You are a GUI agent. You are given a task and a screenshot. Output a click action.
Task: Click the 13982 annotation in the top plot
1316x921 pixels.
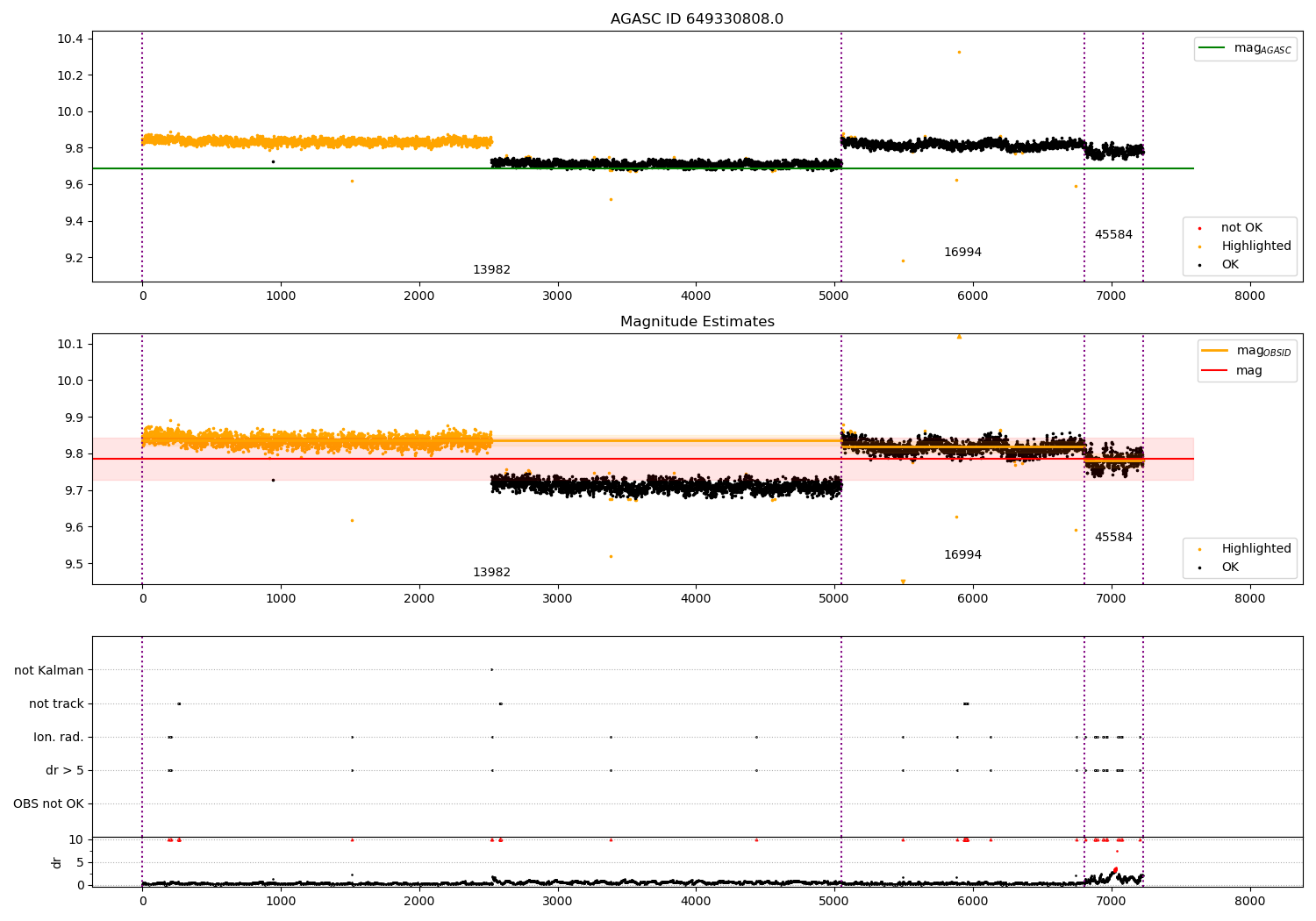491,270
